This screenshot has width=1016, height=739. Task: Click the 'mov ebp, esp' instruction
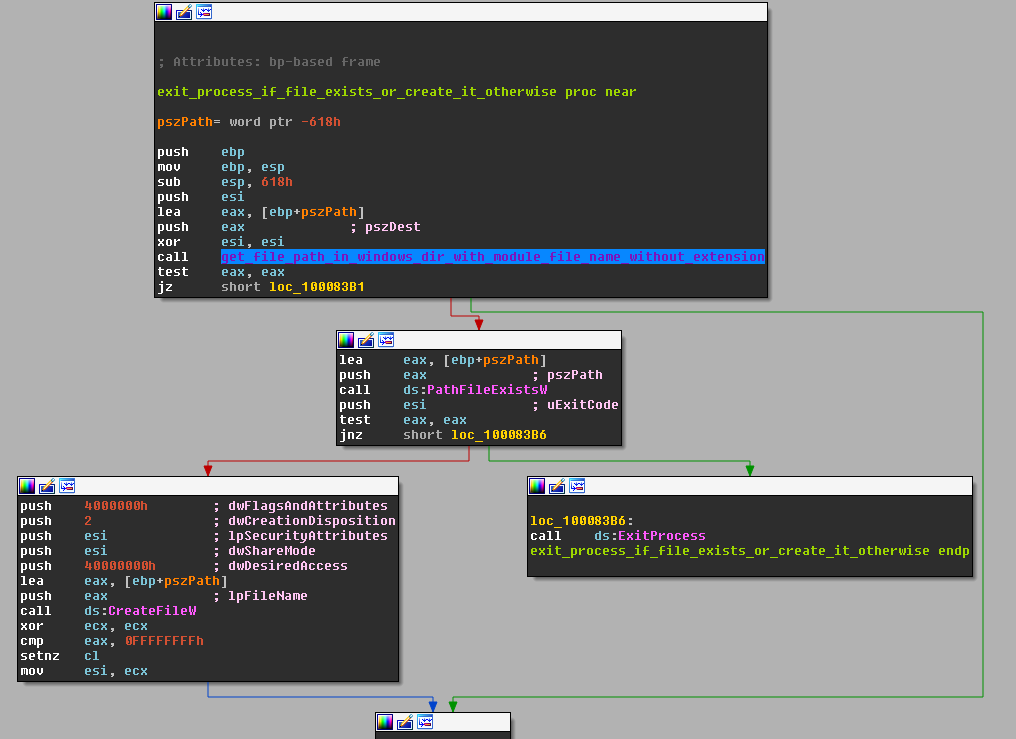pyautogui.click(x=221, y=167)
